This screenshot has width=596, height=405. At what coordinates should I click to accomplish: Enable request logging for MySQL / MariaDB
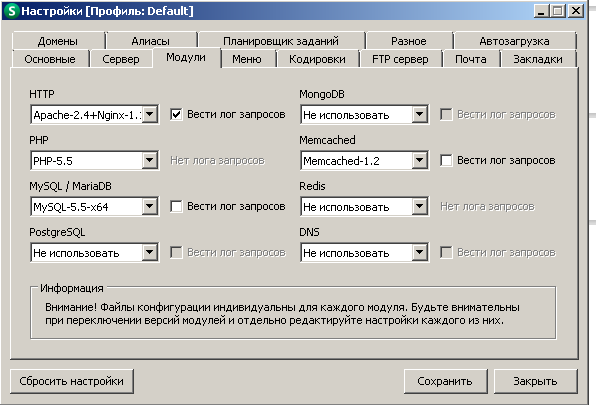pos(176,207)
